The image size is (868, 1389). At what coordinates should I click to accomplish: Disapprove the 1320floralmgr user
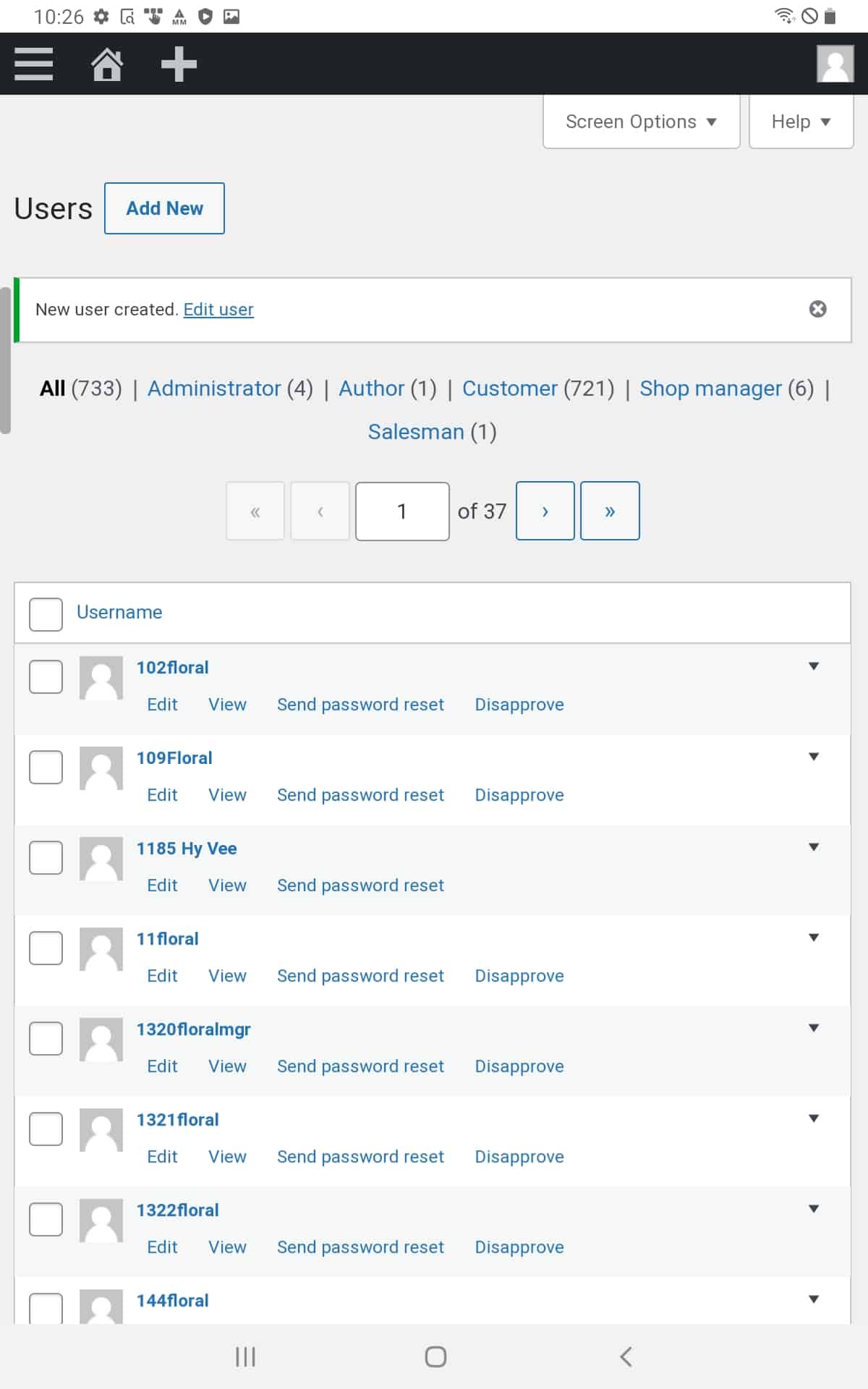click(x=519, y=1066)
